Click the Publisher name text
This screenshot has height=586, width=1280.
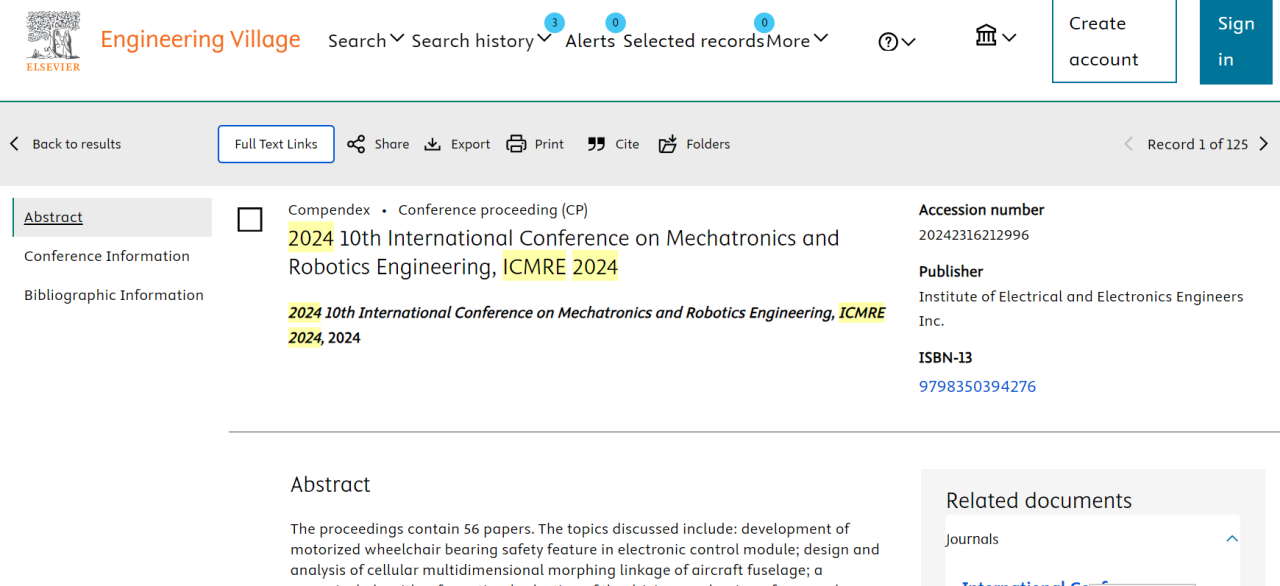coord(1081,309)
